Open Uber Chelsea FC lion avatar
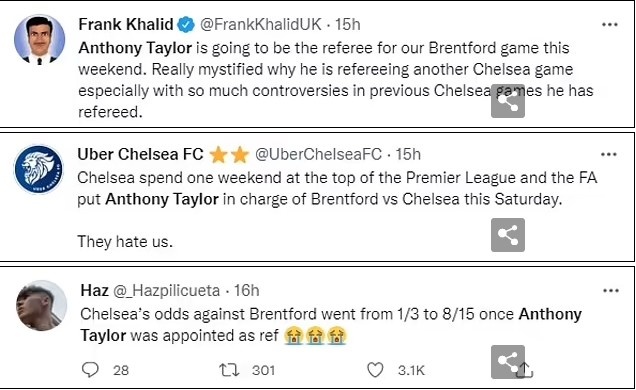The image size is (636, 390). 39,169
